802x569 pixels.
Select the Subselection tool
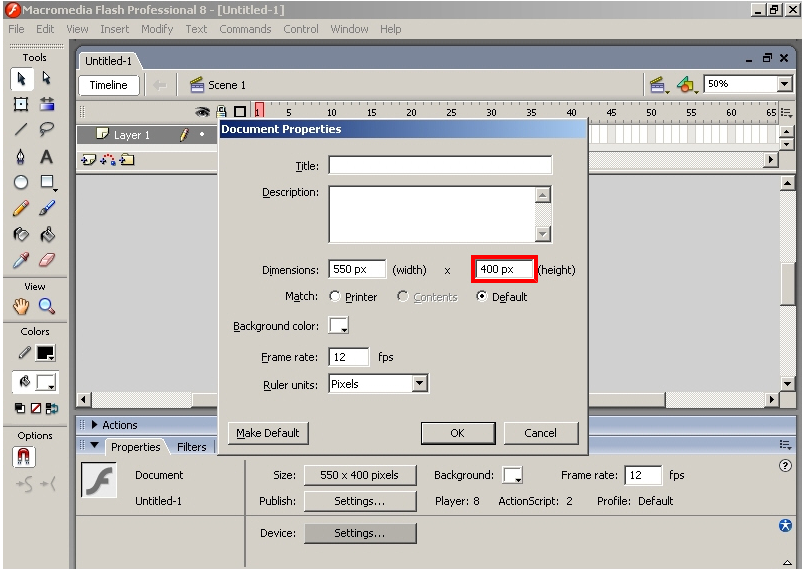(x=47, y=78)
